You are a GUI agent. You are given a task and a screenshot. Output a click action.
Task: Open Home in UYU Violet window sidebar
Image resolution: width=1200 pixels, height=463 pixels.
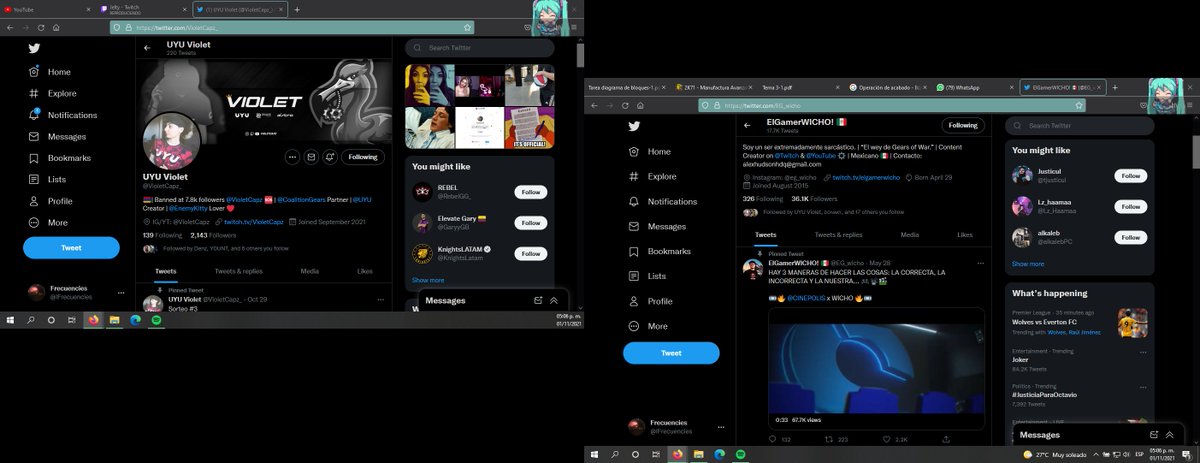click(50, 72)
